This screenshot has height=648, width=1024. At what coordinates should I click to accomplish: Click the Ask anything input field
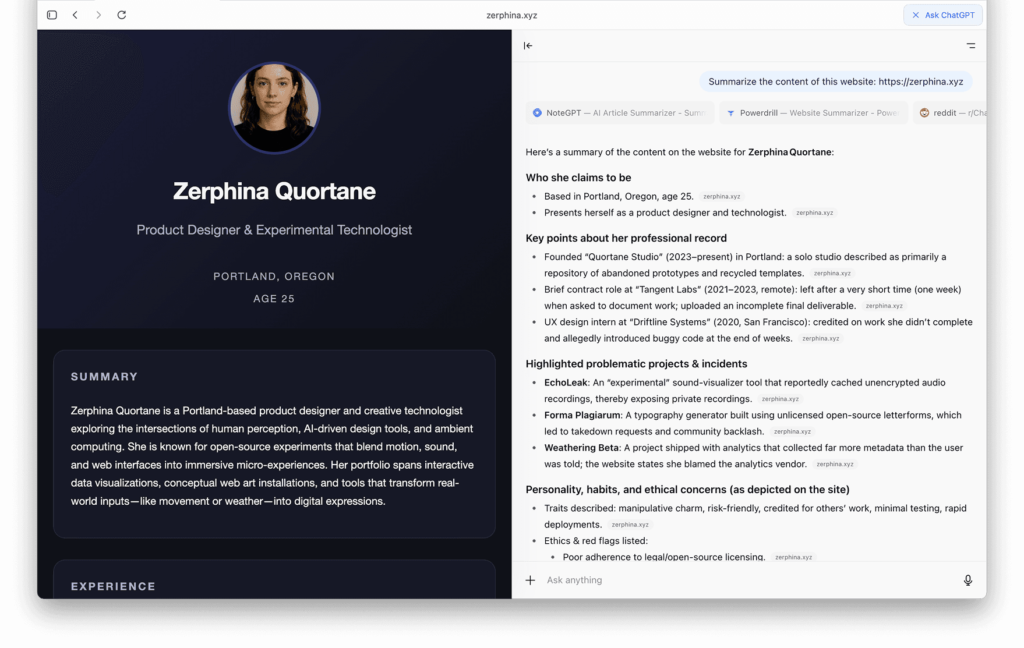click(x=740, y=580)
